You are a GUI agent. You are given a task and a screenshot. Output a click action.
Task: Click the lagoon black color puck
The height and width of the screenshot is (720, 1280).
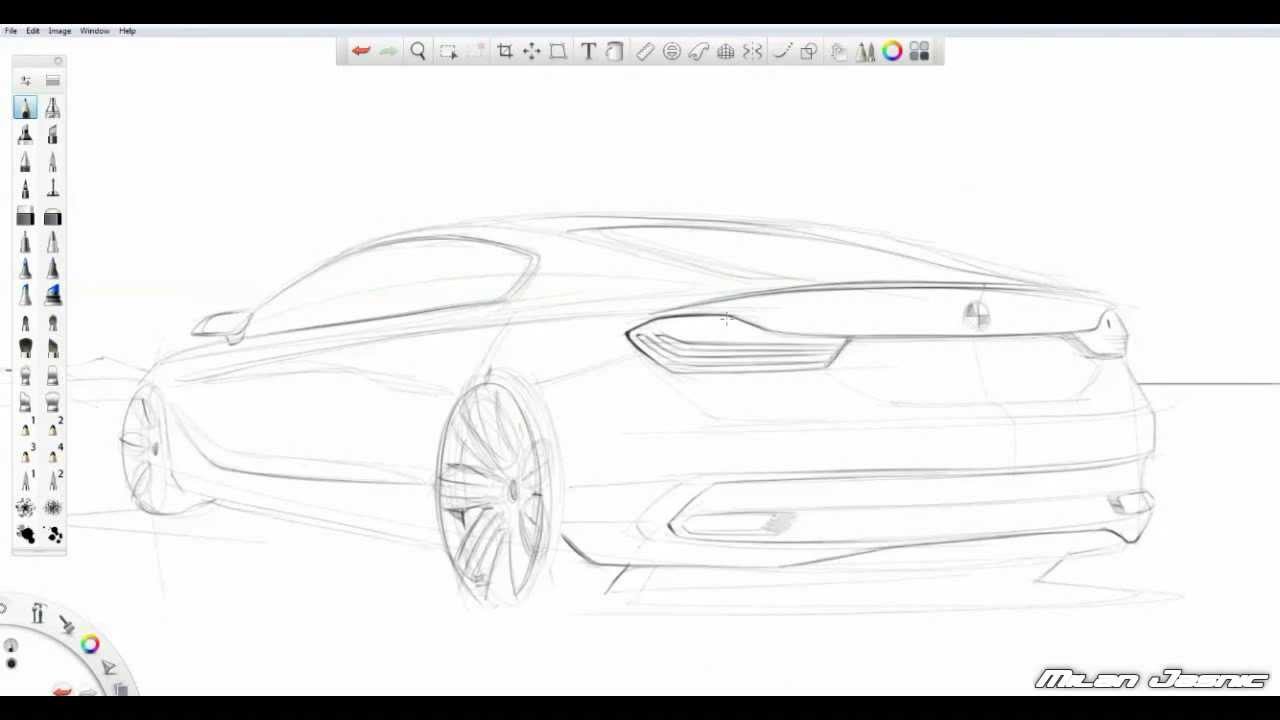pyautogui.click(x=11, y=663)
